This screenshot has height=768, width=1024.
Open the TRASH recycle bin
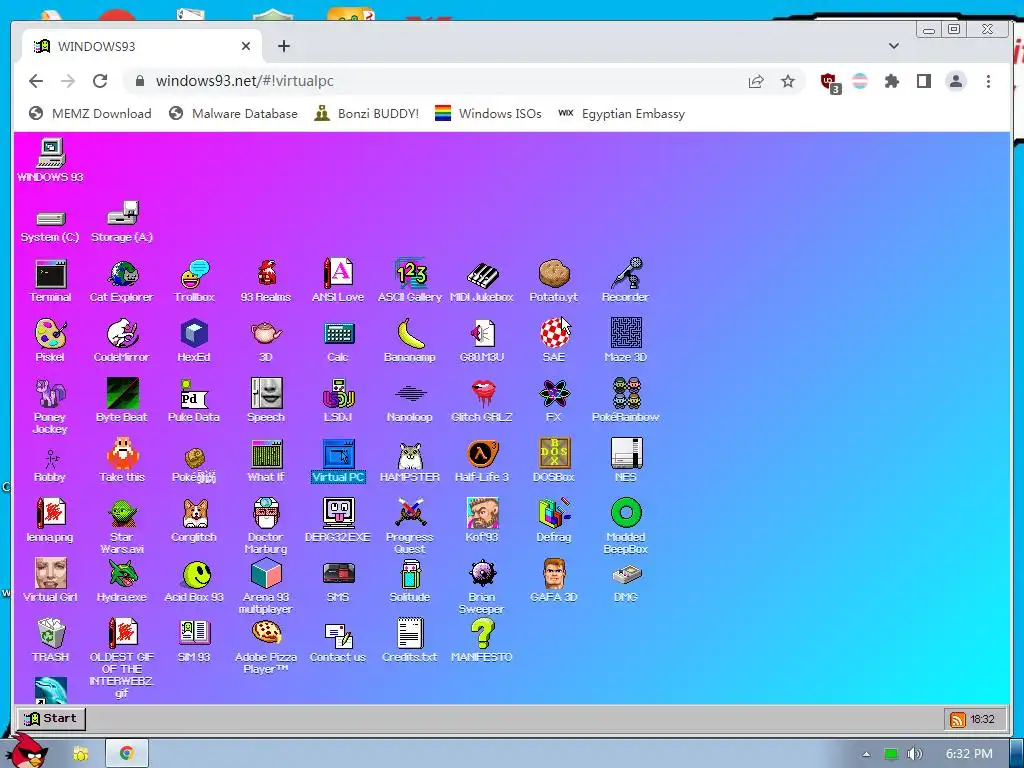click(x=50, y=641)
